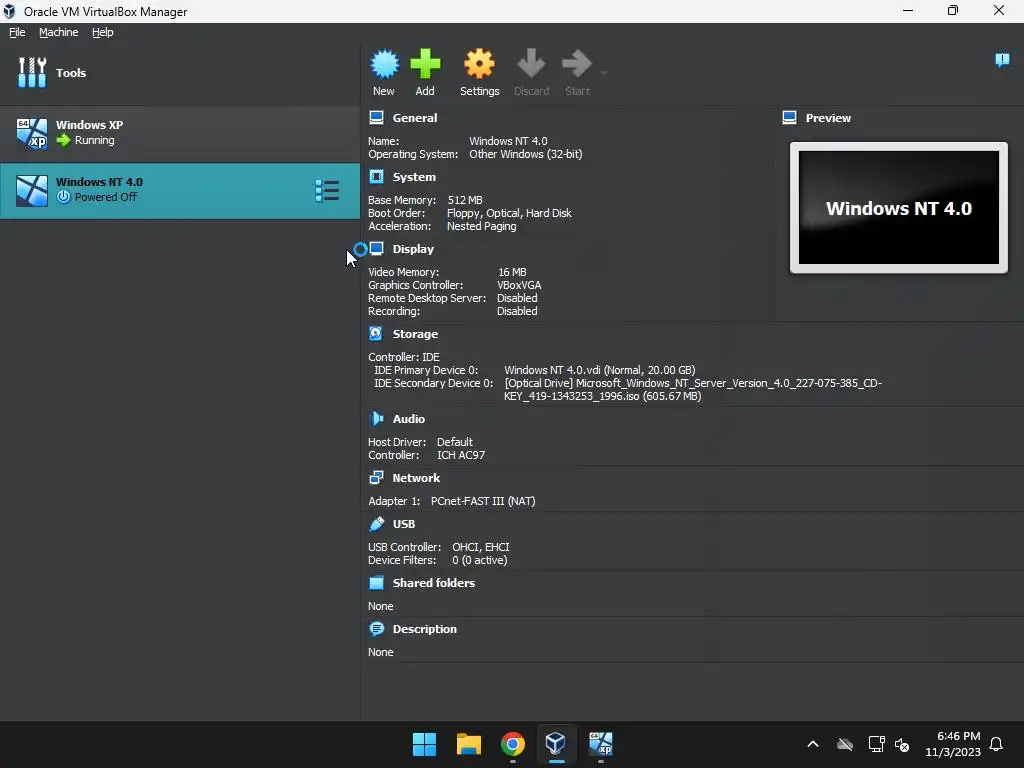Click the OHCI, EHCI USB controller value

click(481, 547)
